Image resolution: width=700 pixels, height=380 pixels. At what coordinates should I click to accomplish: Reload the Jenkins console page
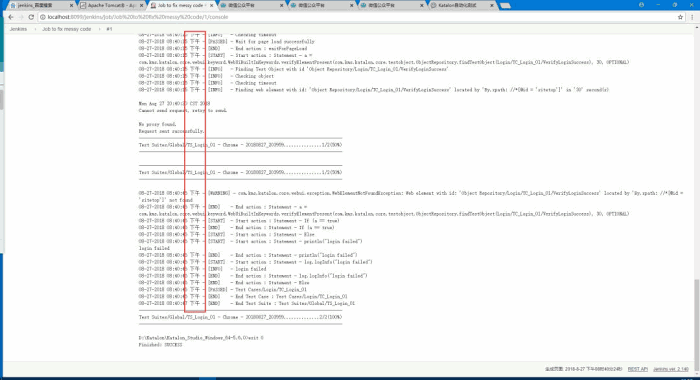(31, 17)
